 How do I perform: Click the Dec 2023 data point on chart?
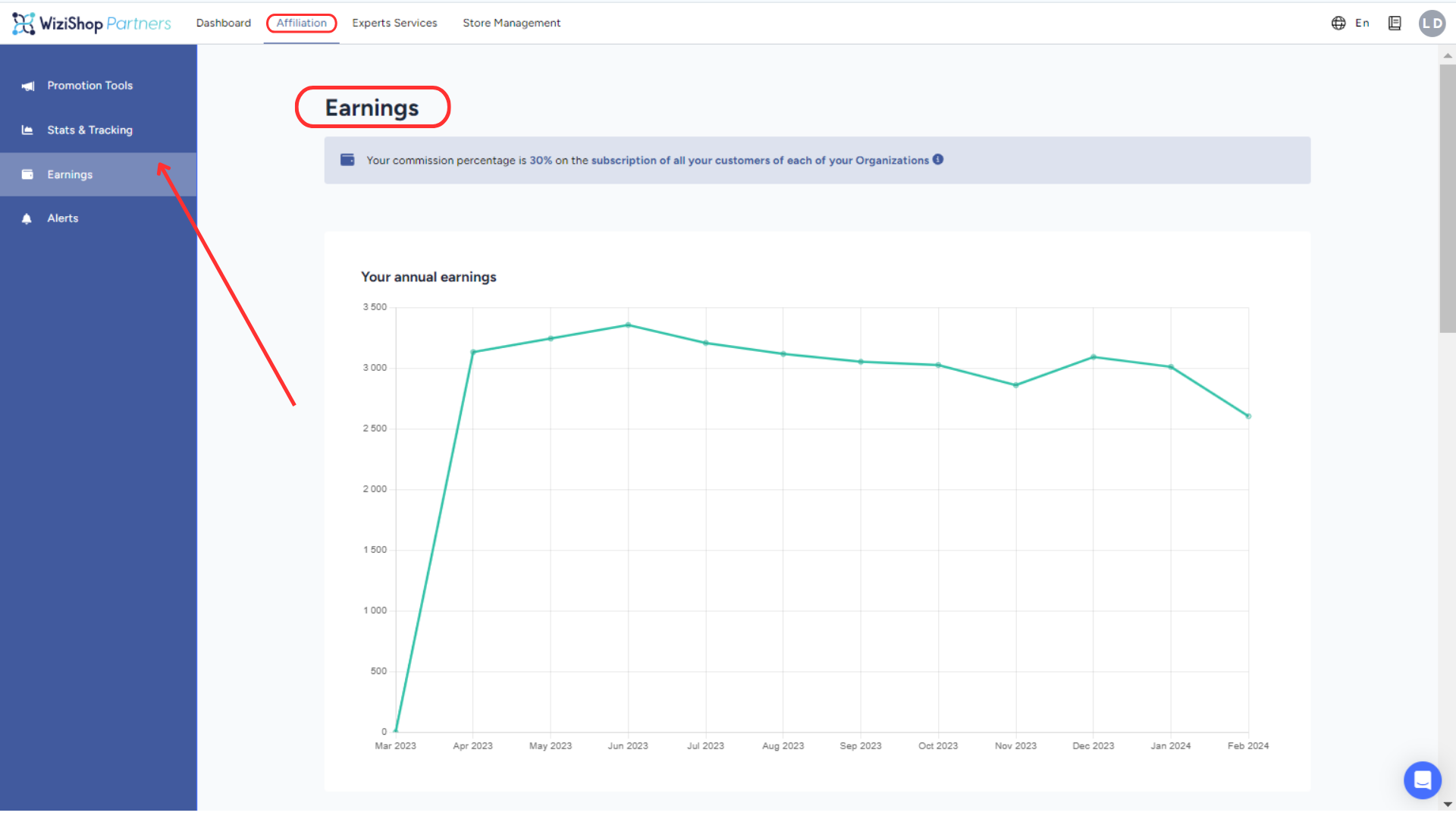[1093, 357]
